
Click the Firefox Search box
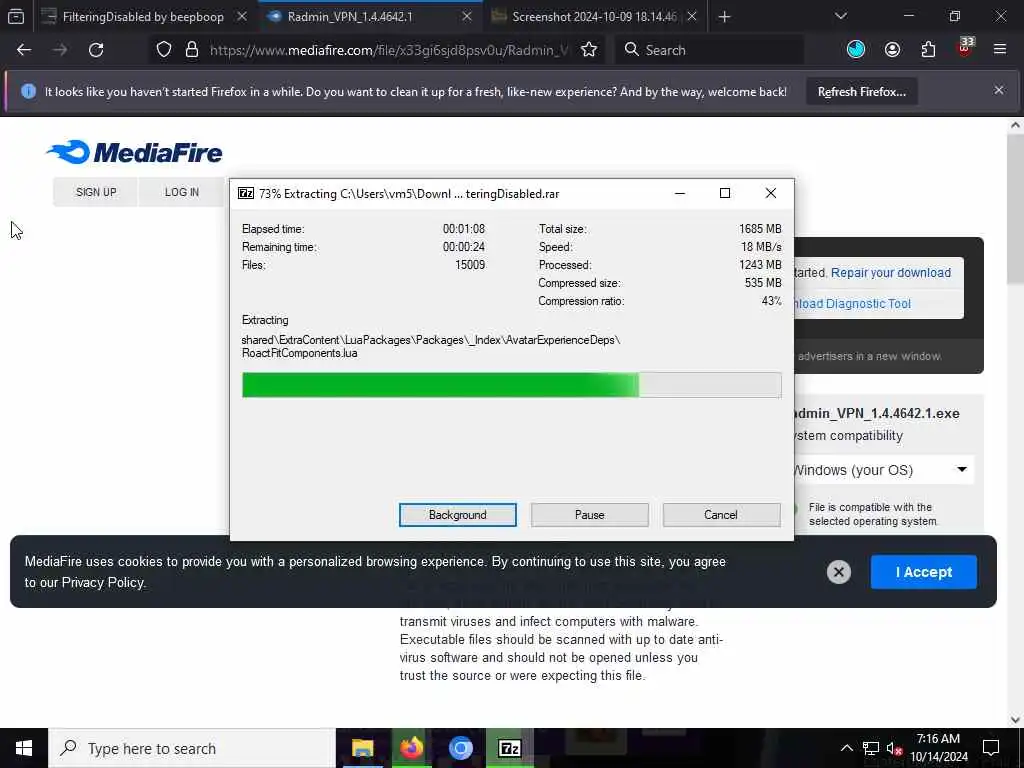[x=709, y=50]
